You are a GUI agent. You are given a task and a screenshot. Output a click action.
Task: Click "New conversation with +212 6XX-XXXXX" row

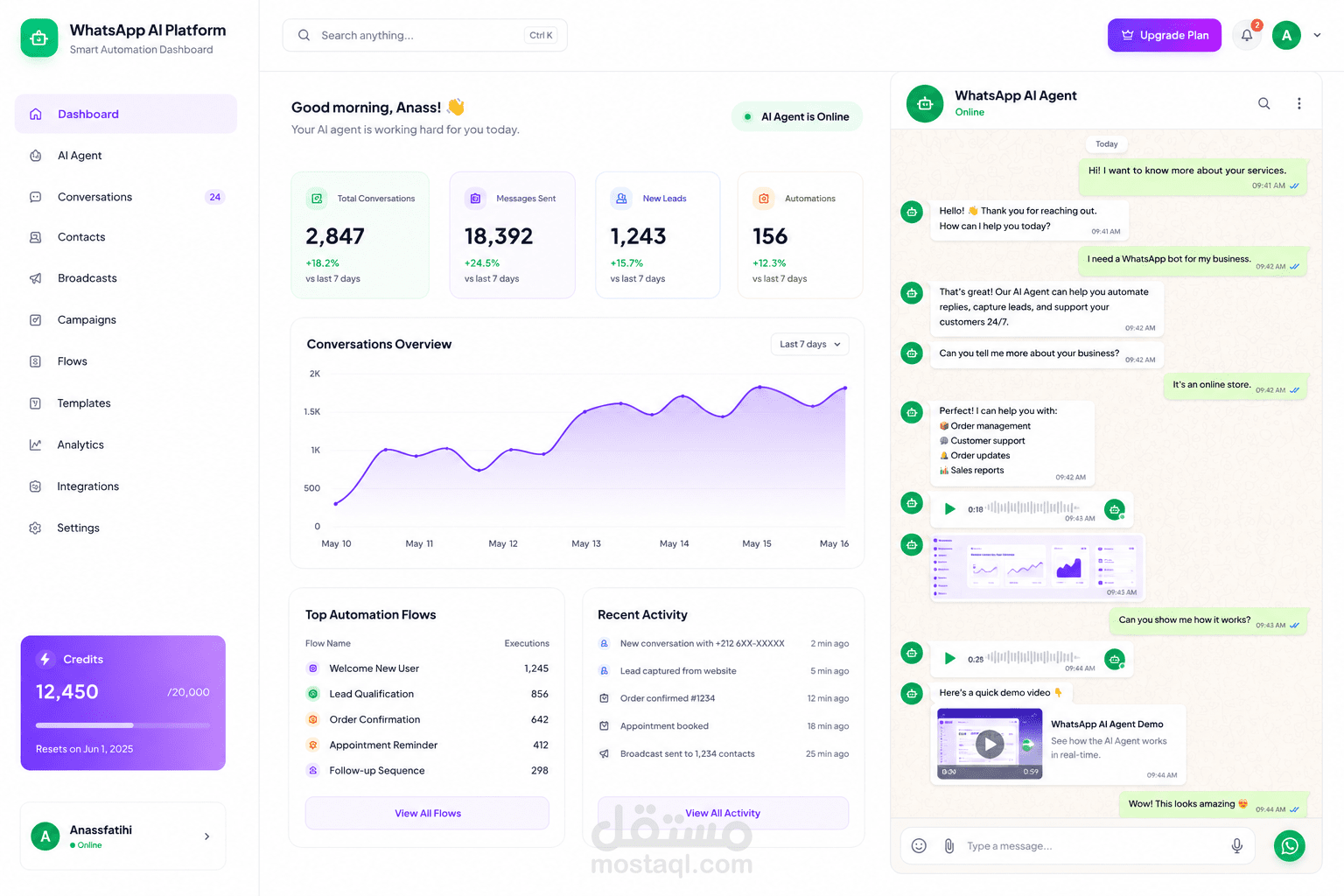[x=723, y=643]
